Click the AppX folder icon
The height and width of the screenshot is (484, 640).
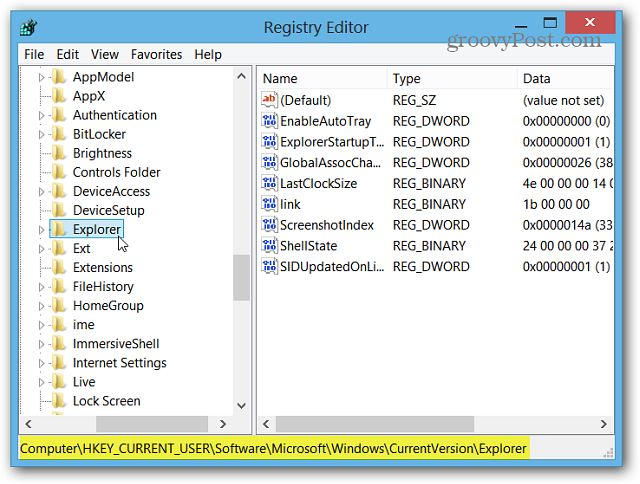pos(60,96)
